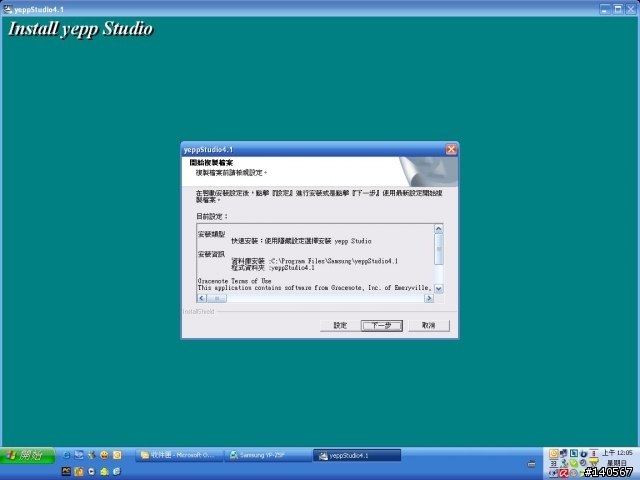Click the vertical scrollbar thumb in the settings box

[439, 249]
